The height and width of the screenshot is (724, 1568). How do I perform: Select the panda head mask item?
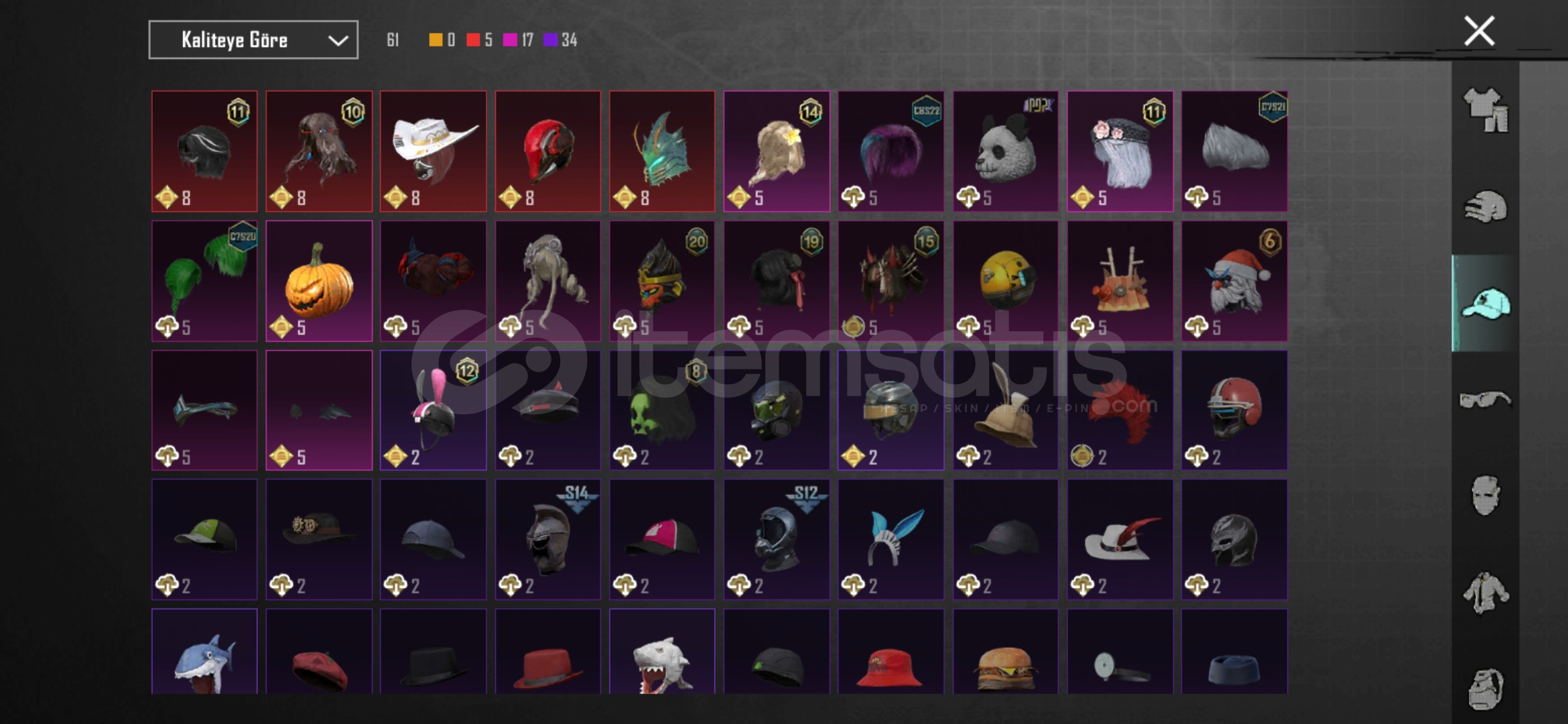tap(1005, 152)
